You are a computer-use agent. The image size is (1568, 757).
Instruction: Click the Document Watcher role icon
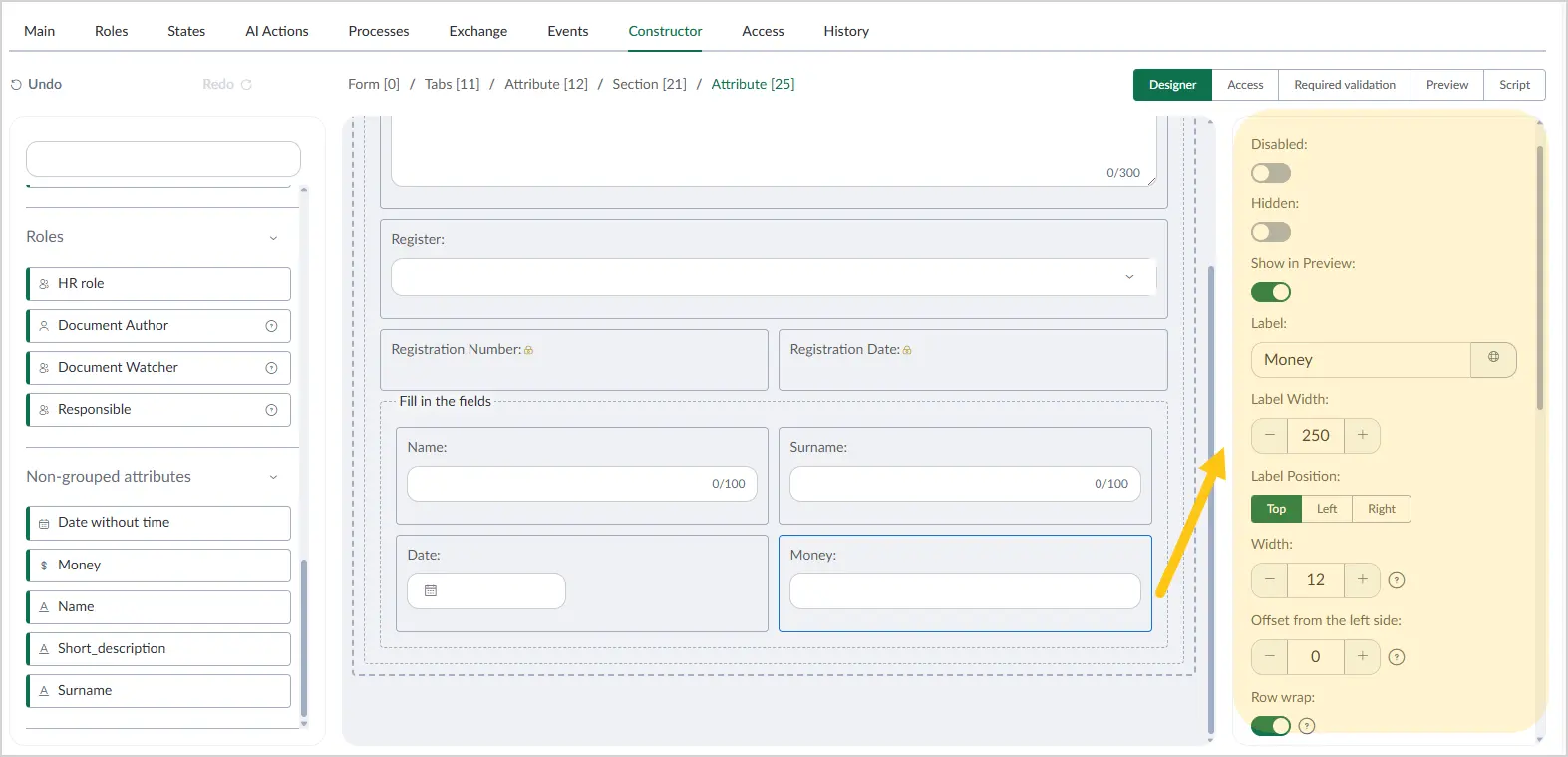click(x=44, y=368)
